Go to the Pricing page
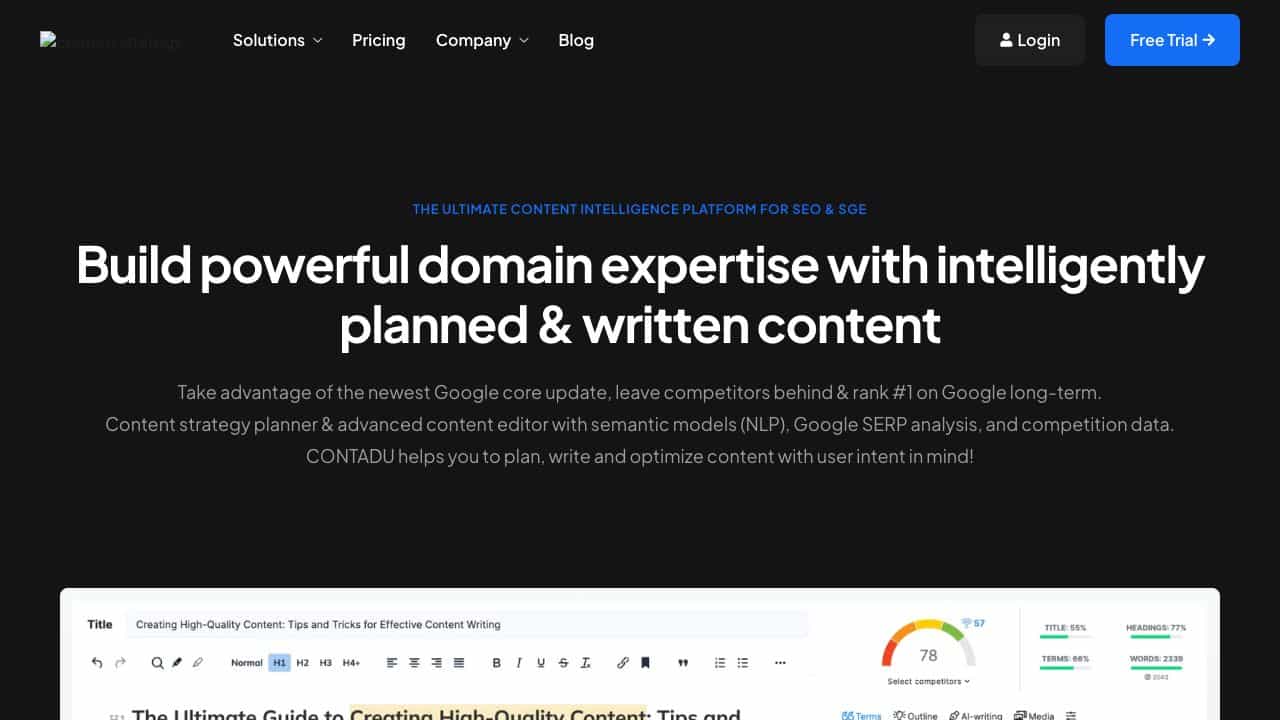The image size is (1280, 720). click(x=379, y=40)
